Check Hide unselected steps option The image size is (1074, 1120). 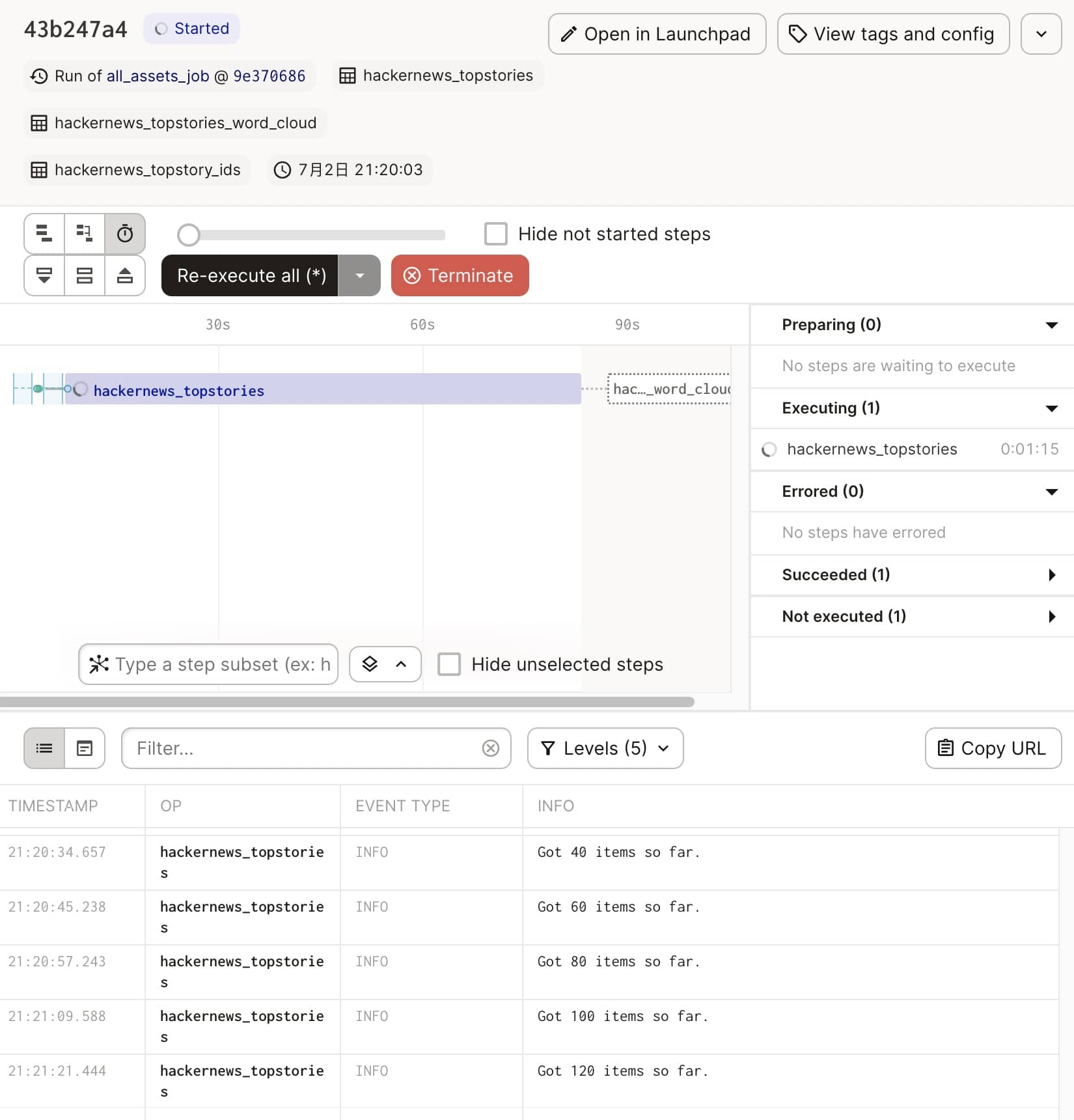(449, 664)
